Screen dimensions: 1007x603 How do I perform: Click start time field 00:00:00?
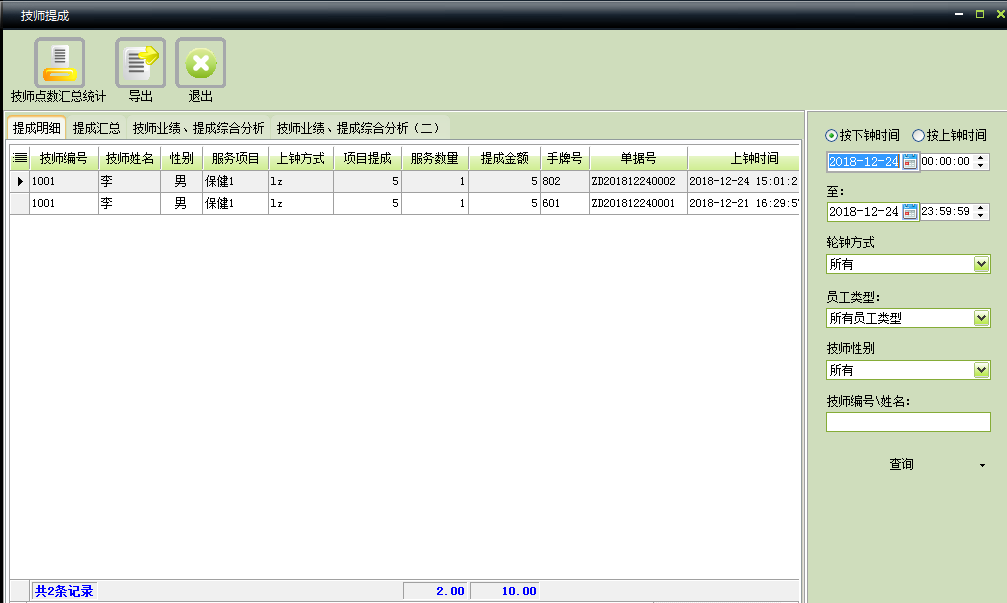click(945, 161)
